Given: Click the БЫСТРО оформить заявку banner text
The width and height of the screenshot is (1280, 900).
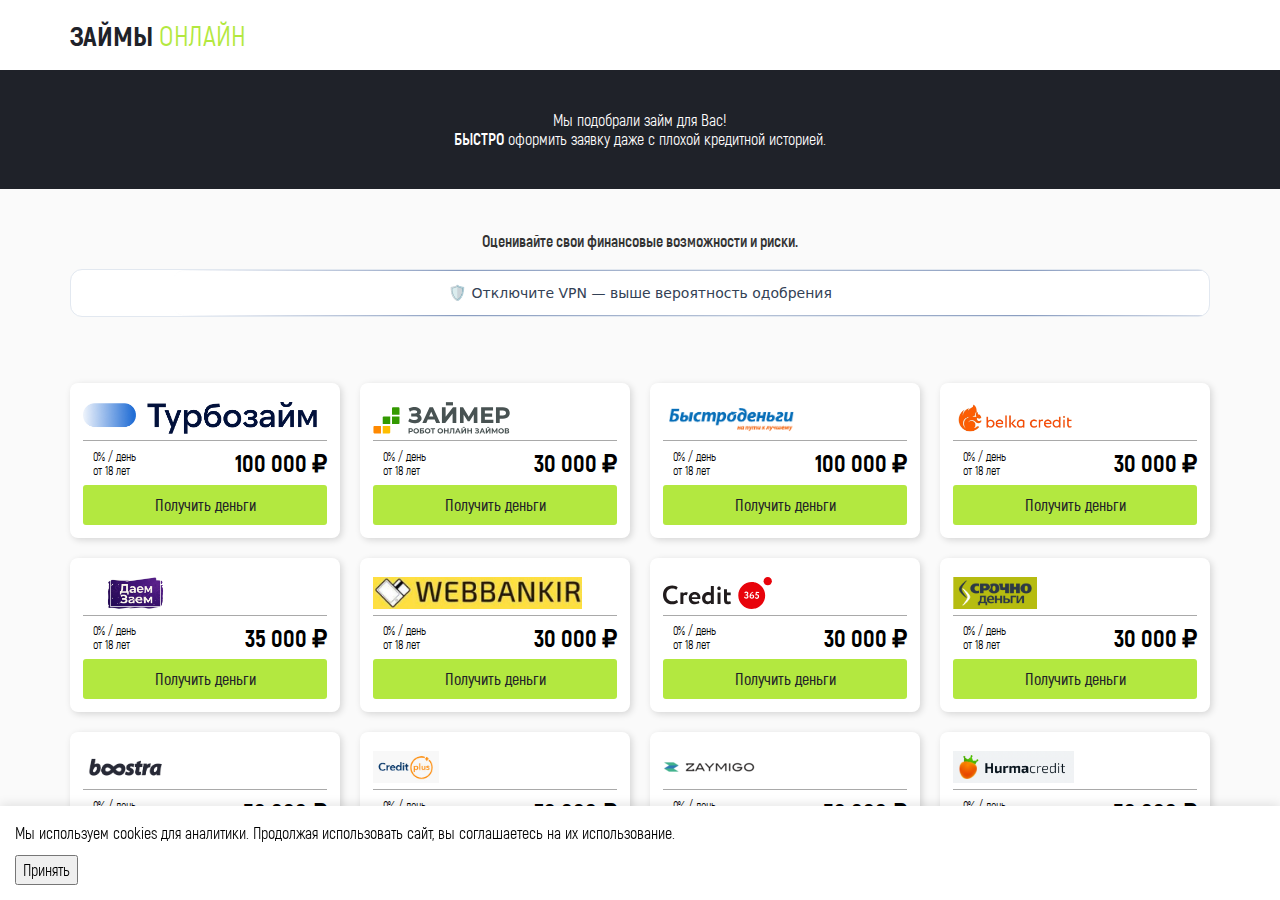Looking at the screenshot, I should (x=640, y=140).
